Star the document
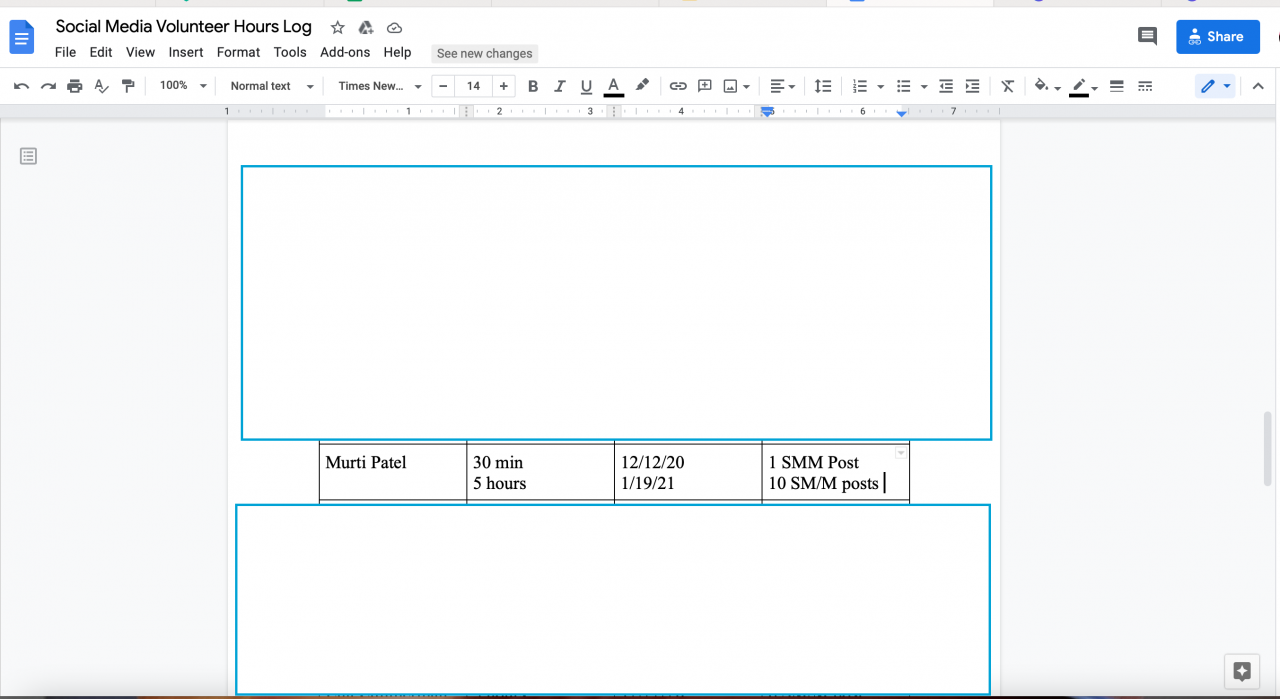The width and height of the screenshot is (1280, 699). (338, 28)
